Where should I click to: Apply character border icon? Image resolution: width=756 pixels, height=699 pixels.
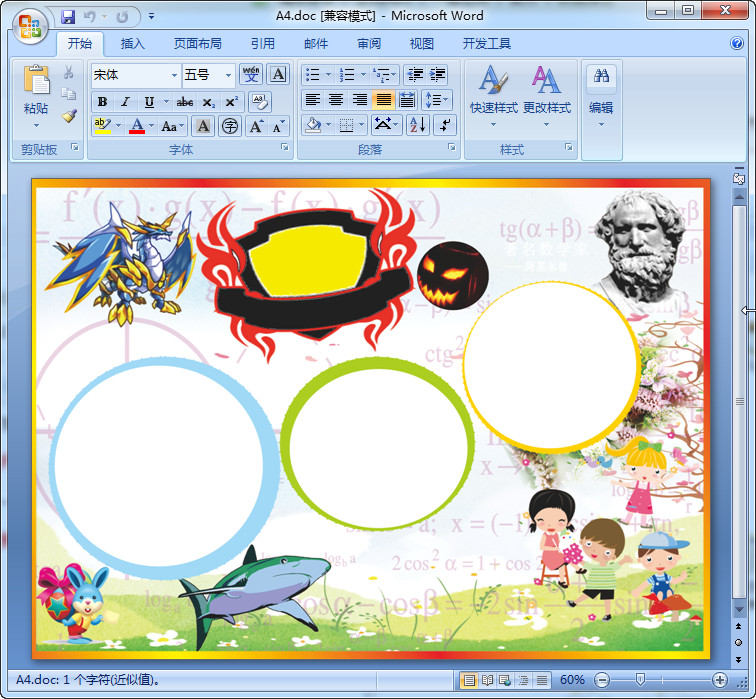click(x=279, y=75)
